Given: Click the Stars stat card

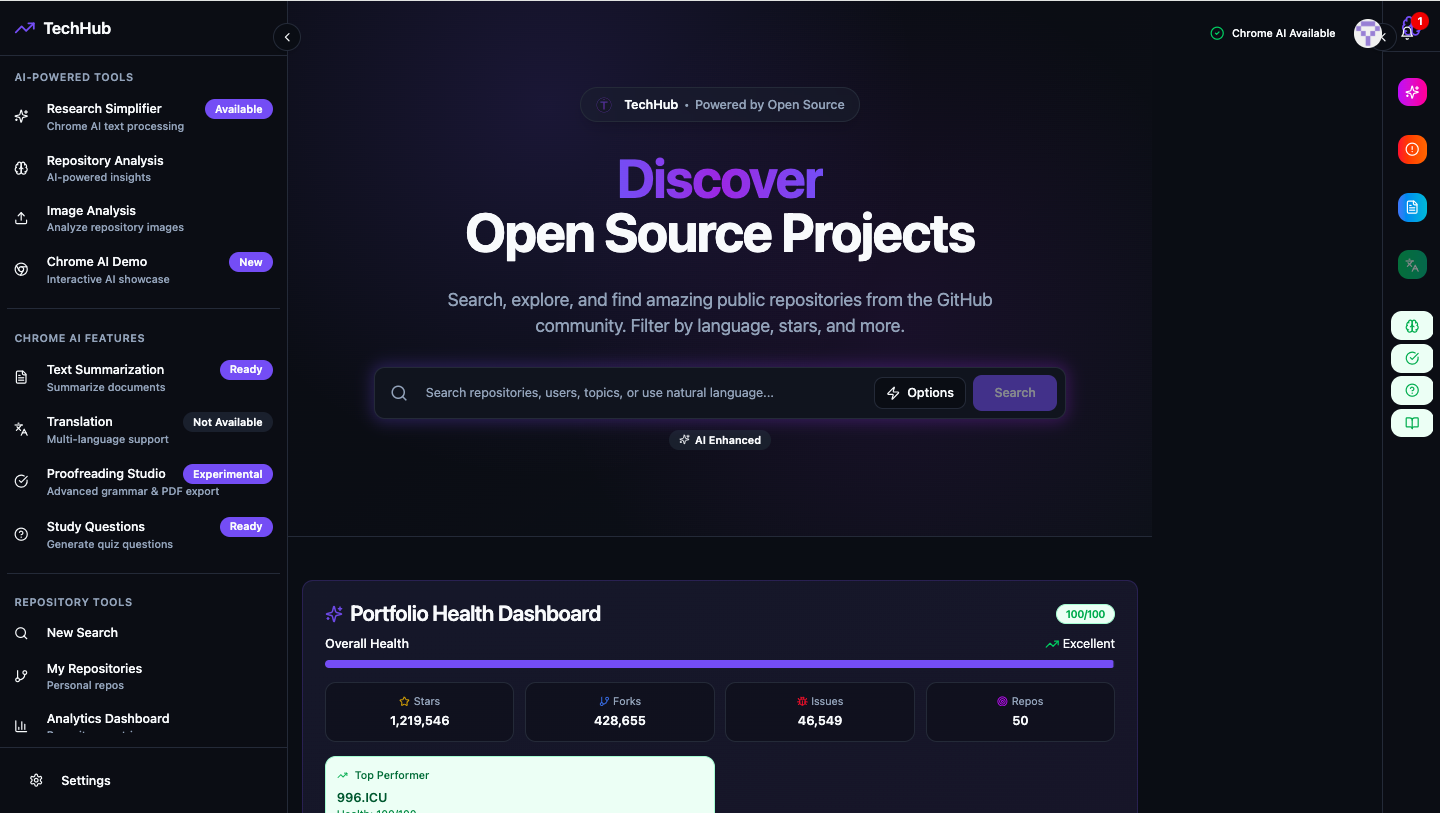Looking at the screenshot, I should point(420,712).
